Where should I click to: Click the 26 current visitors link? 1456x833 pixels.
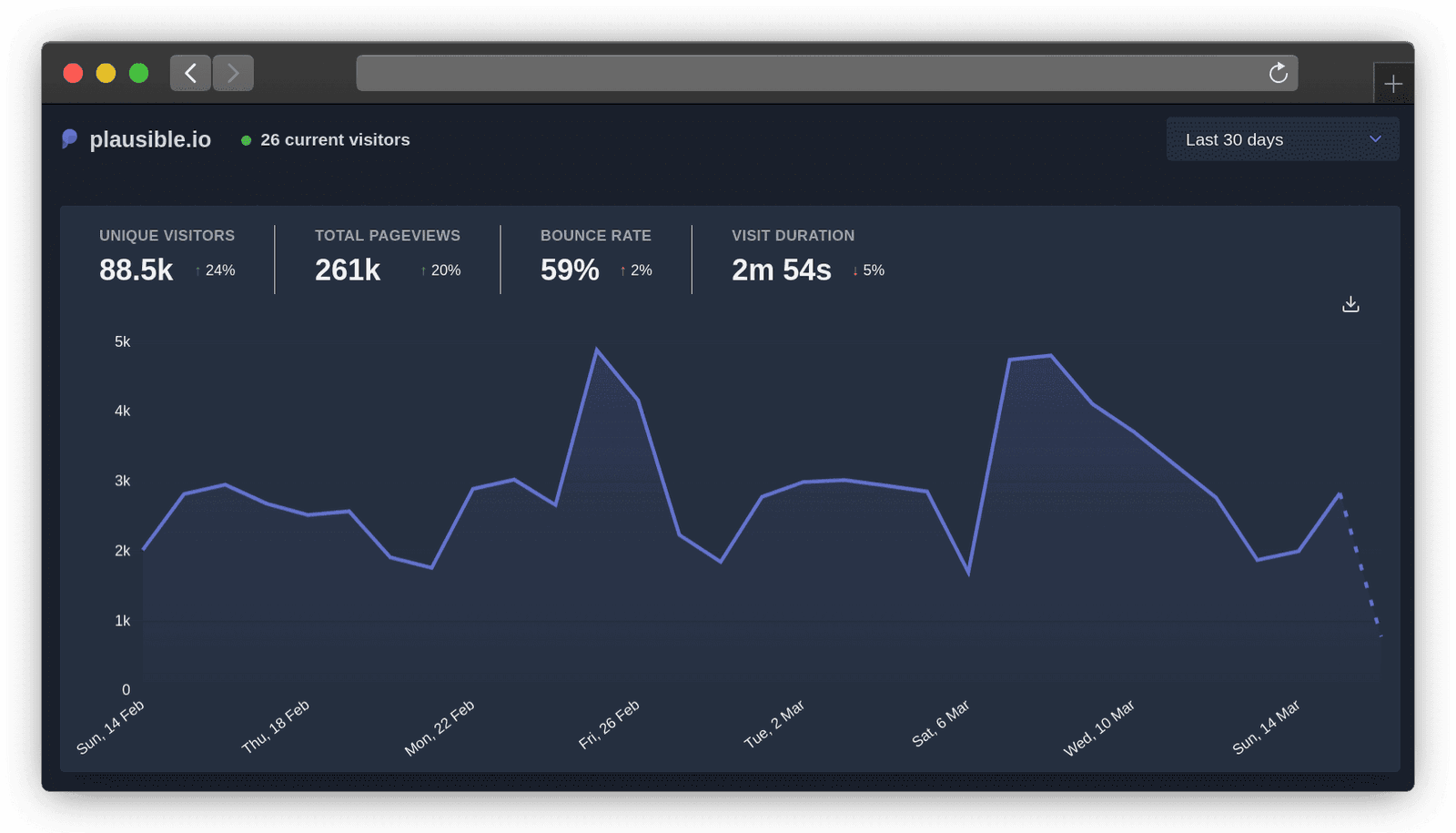pyautogui.click(x=334, y=139)
